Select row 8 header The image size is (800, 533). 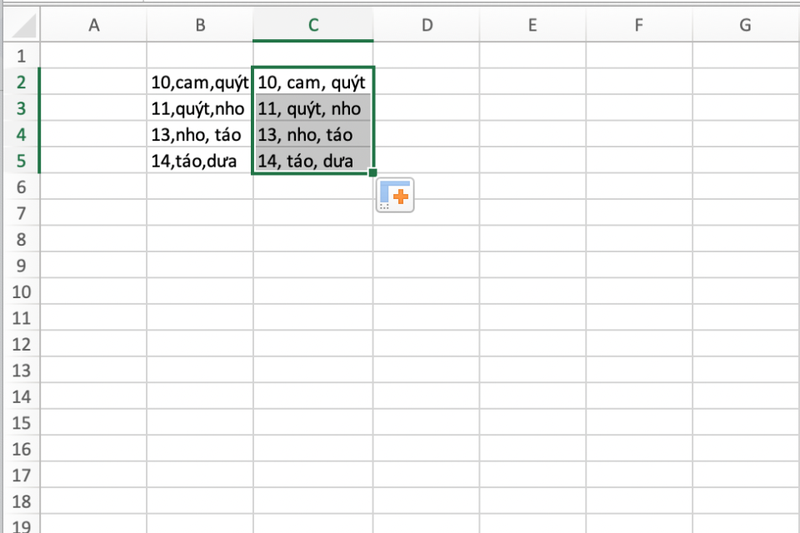[21, 239]
